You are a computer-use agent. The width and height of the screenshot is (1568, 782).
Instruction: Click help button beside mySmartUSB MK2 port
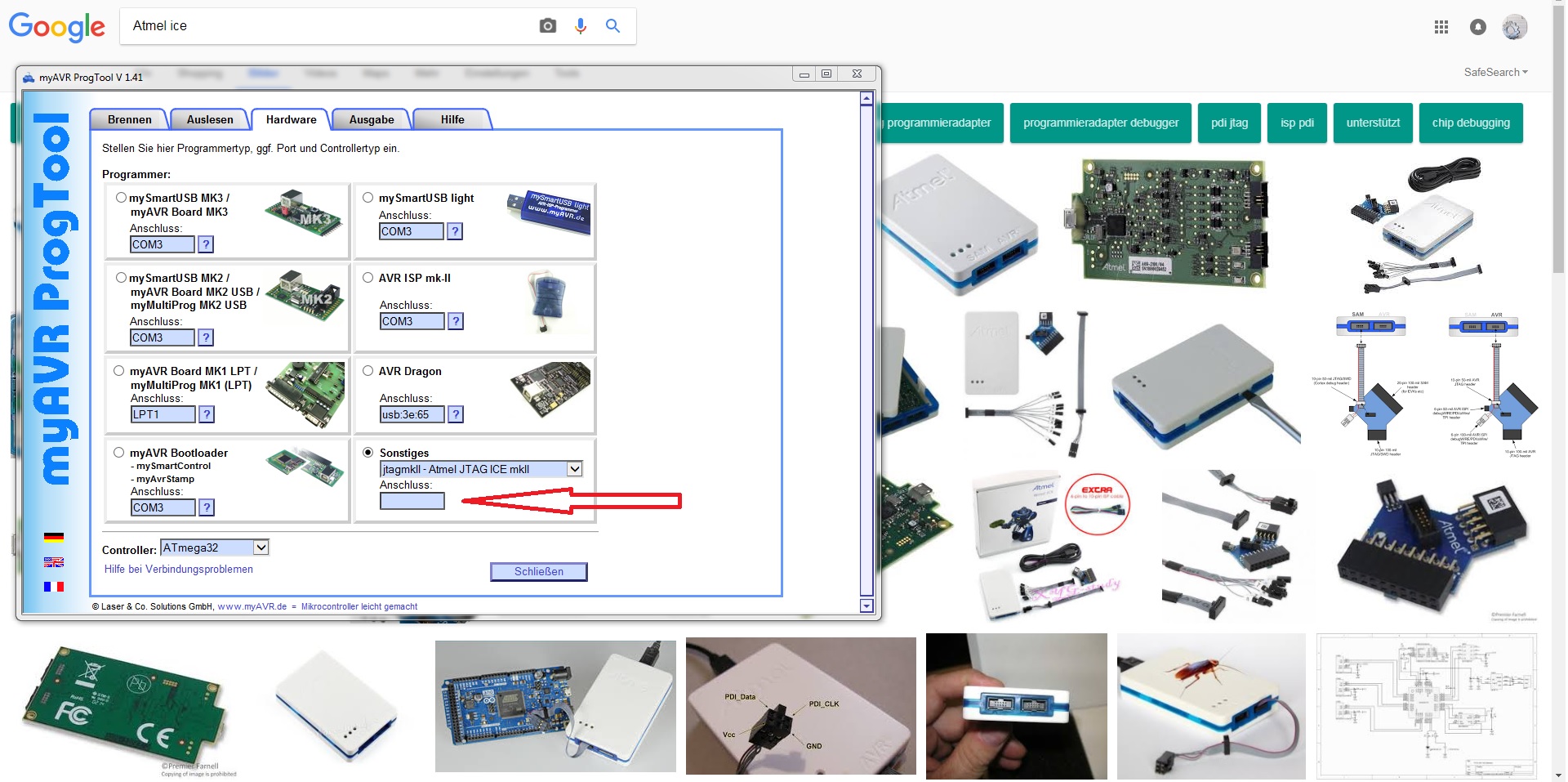click(207, 337)
